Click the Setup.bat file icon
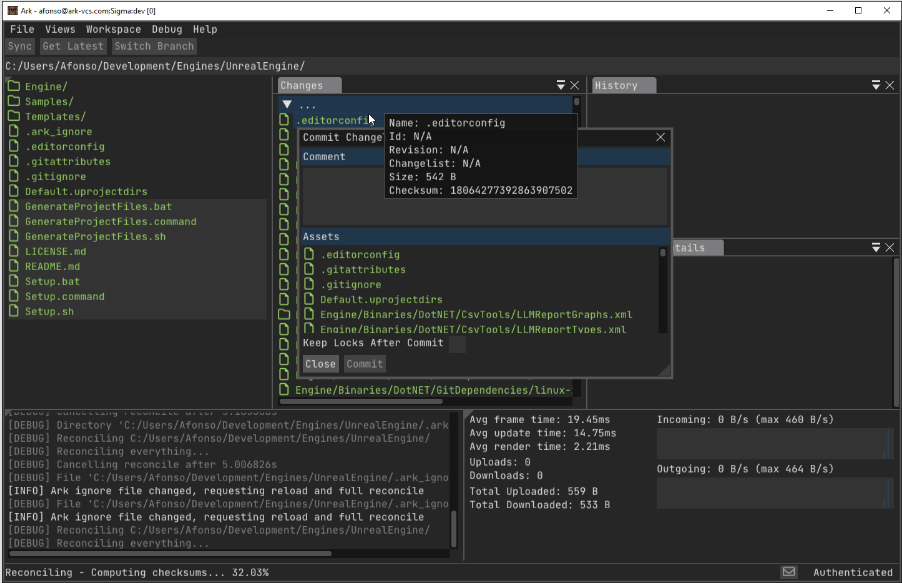Viewport: 902px width, 583px height. coord(14,281)
